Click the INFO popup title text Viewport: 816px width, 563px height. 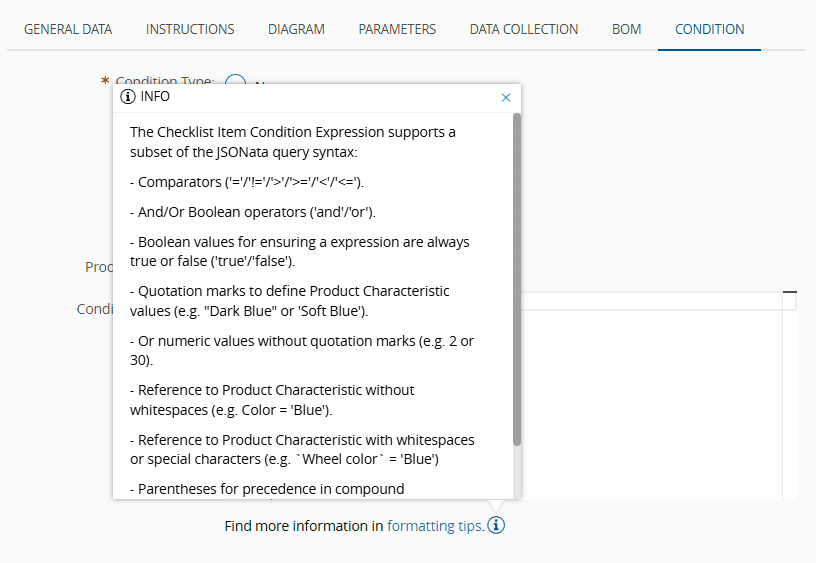tap(156, 97)
